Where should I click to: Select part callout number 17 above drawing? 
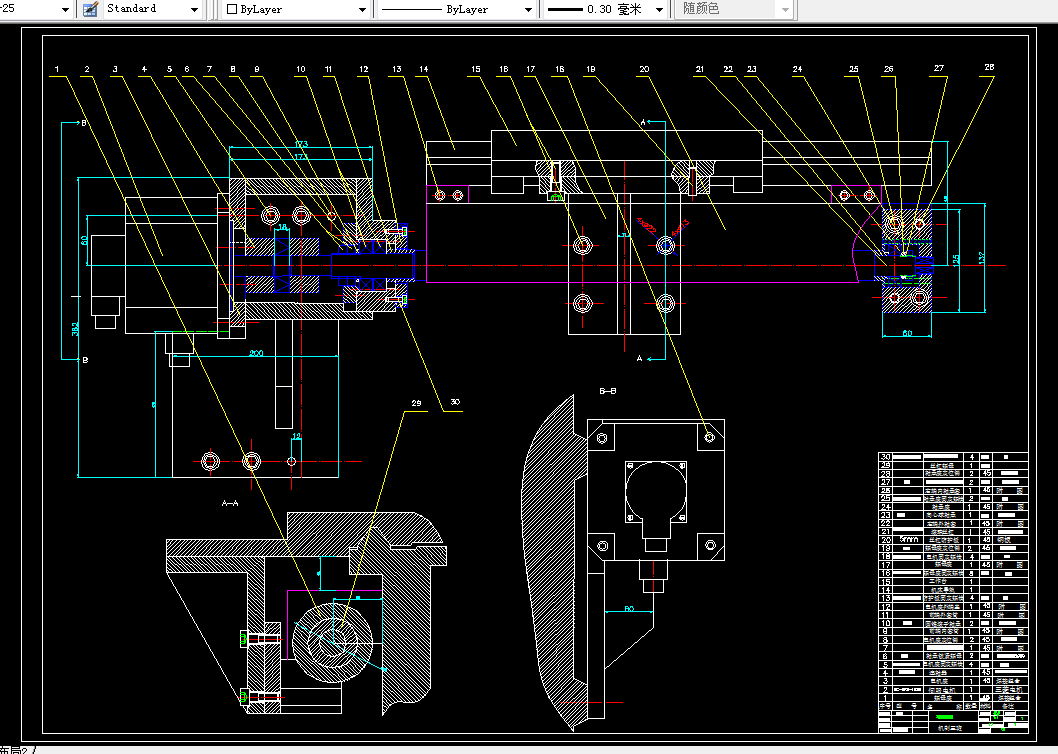530,69
